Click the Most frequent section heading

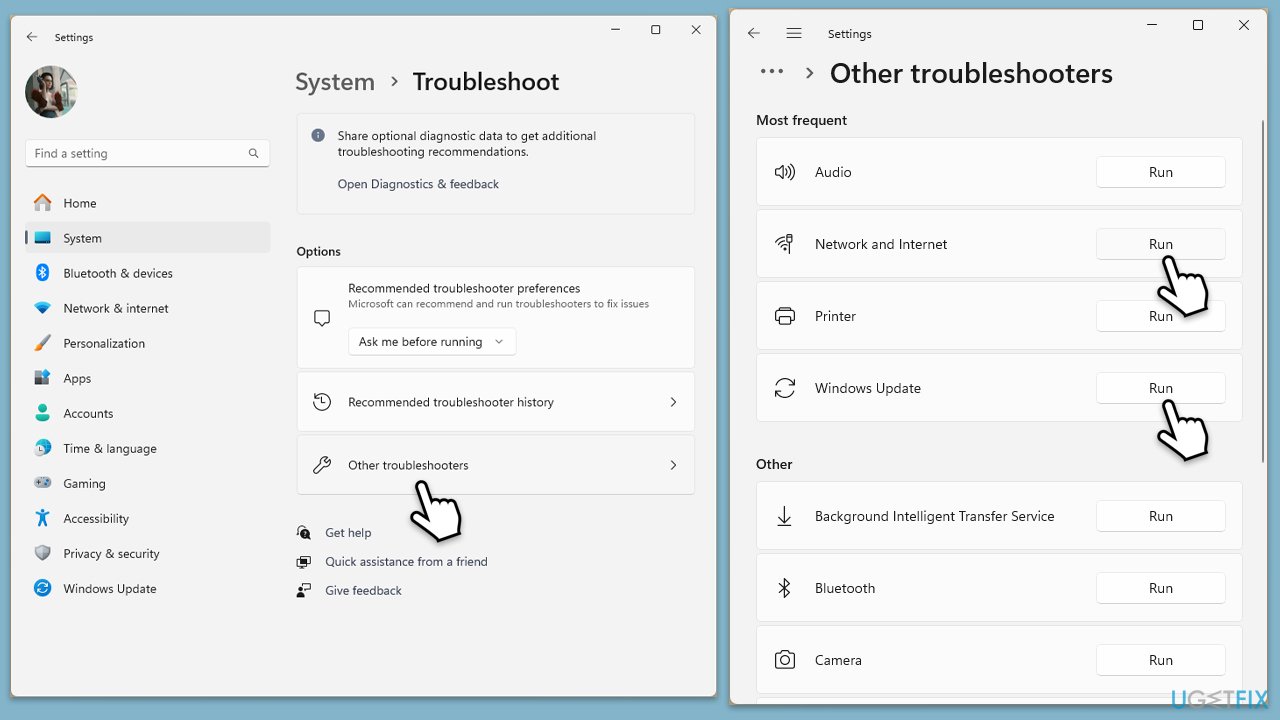tap(801, 120)
